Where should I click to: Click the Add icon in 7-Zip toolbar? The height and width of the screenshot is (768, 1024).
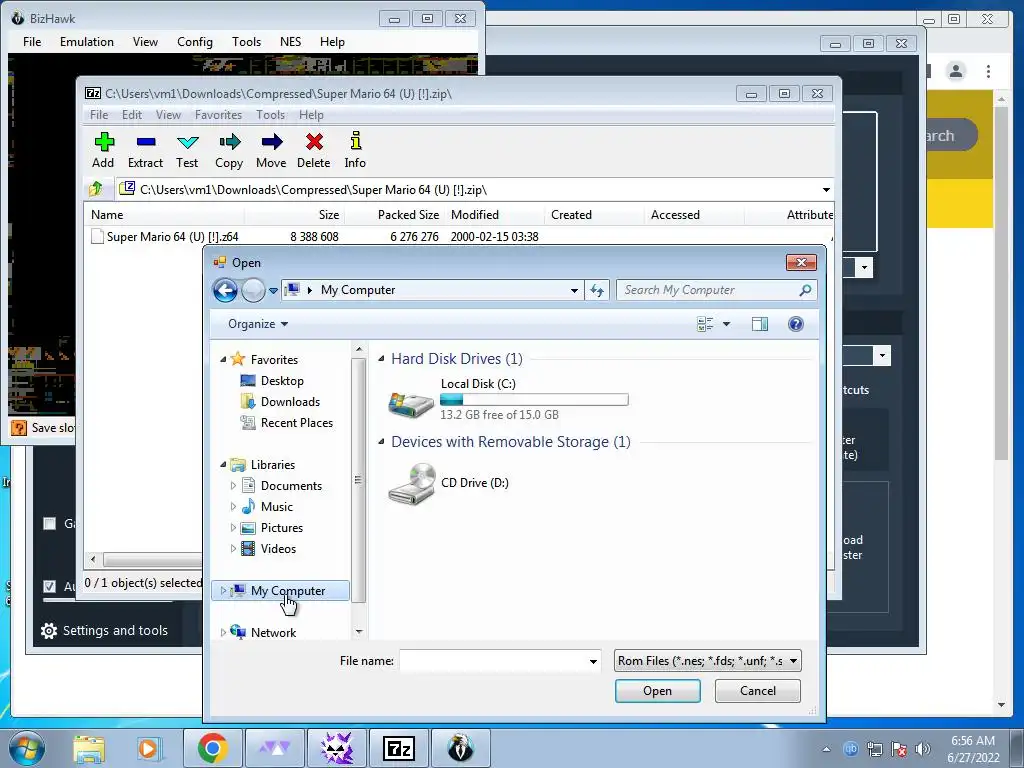point(104,142)
